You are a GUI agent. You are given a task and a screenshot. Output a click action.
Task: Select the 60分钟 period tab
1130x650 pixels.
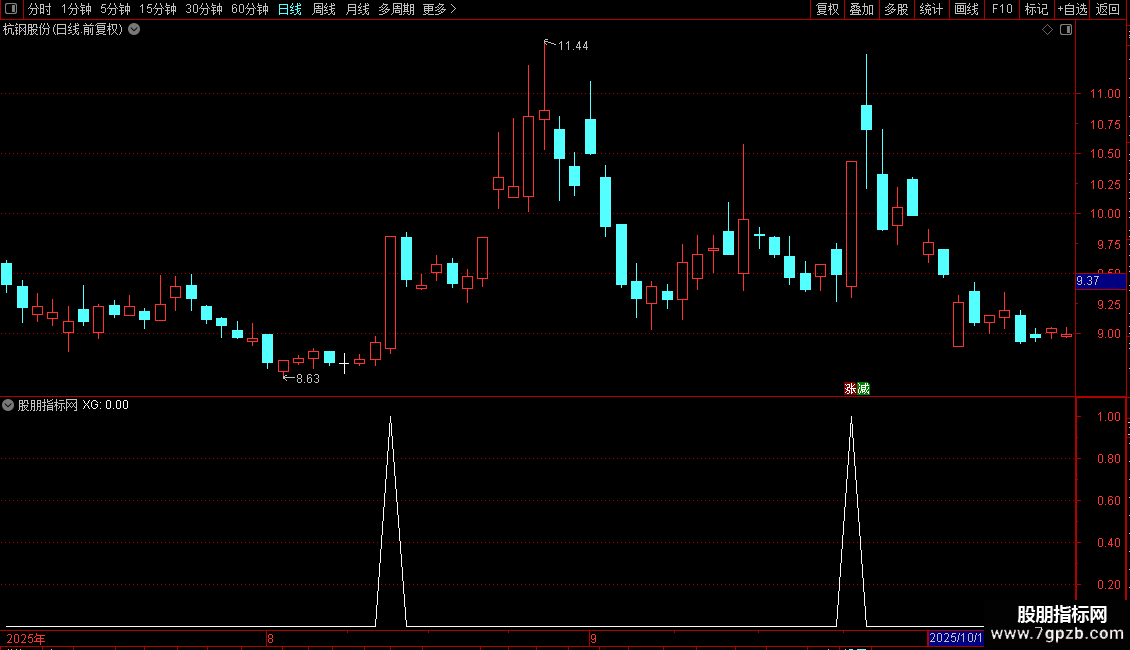click(249, 9)
